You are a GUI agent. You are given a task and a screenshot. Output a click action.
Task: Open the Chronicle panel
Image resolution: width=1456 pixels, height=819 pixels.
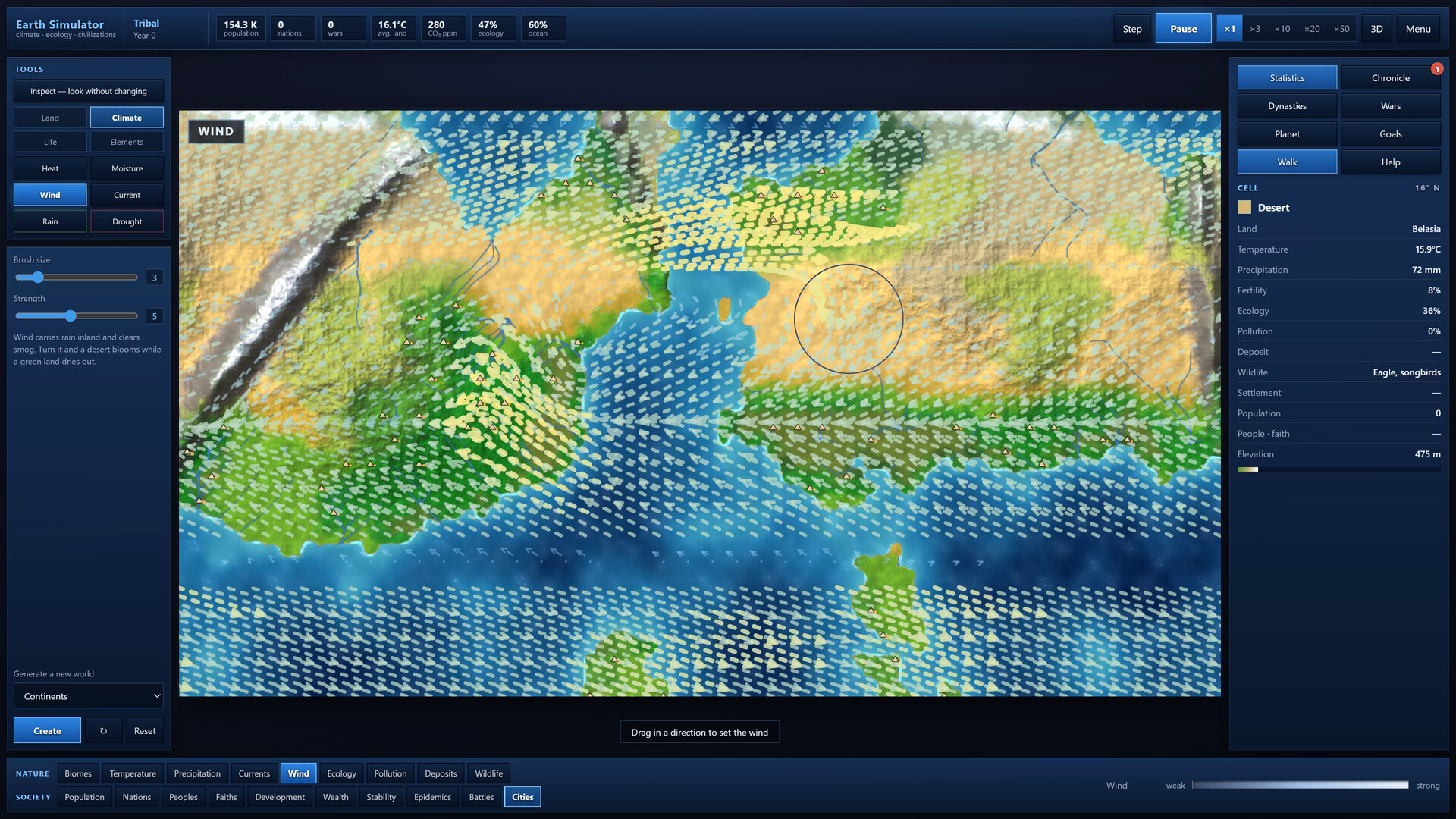(x=1391, y=77)
